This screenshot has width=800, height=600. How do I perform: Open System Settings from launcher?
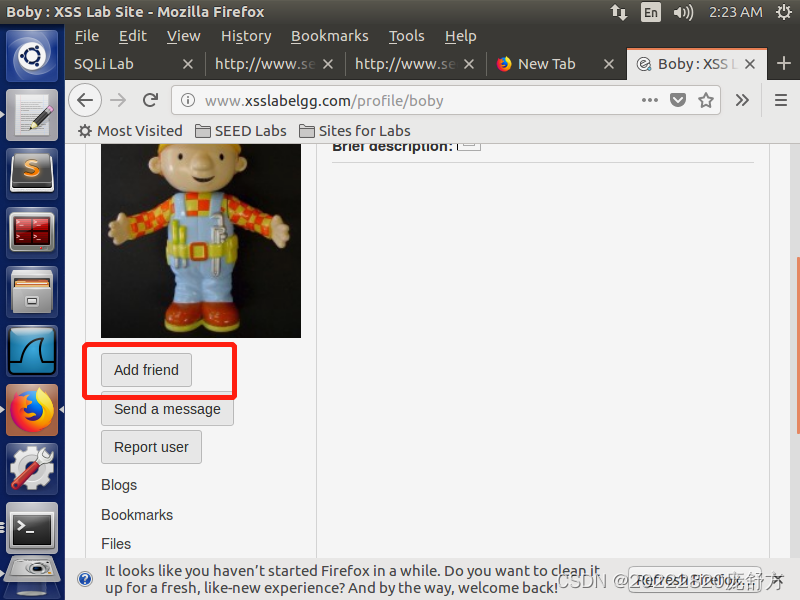pyautogui.click(x=32, y=469)
